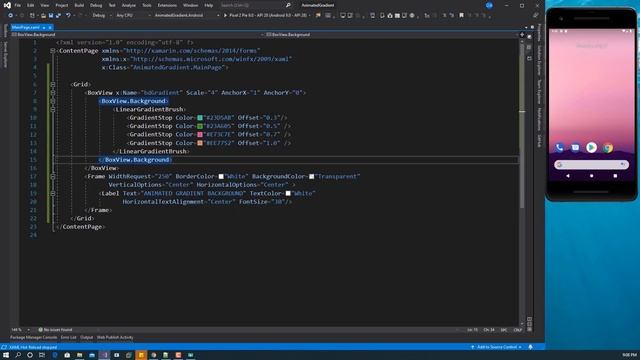
Task: Open the Output tab
Action: (x=87, y=338)
